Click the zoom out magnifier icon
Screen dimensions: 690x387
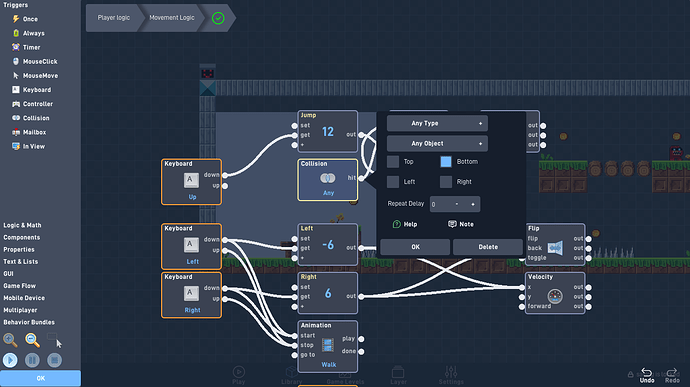point(32,340)
